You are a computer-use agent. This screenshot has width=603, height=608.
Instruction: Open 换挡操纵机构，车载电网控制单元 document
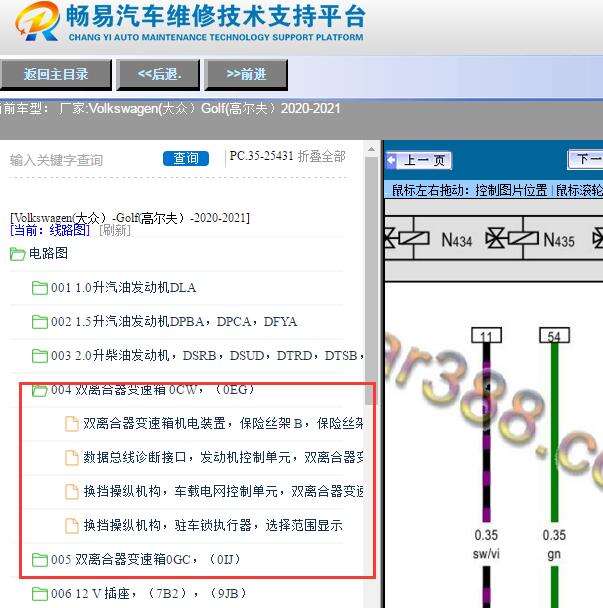click(223, 491)
